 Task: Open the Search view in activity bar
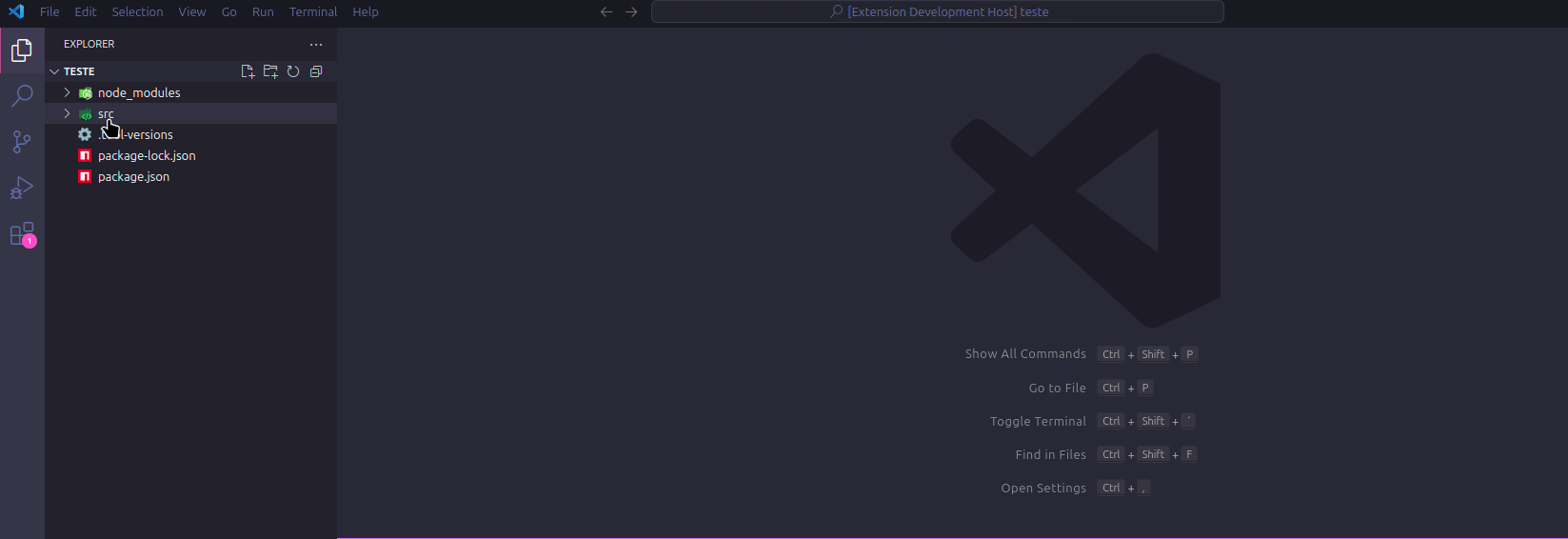coord(22,96)
